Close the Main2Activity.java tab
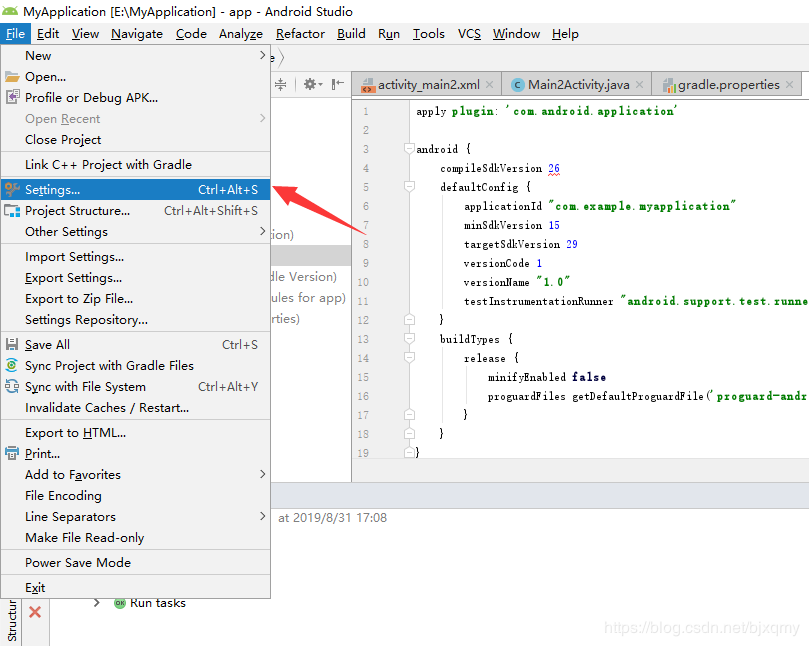809x646 pixels. 639,85
